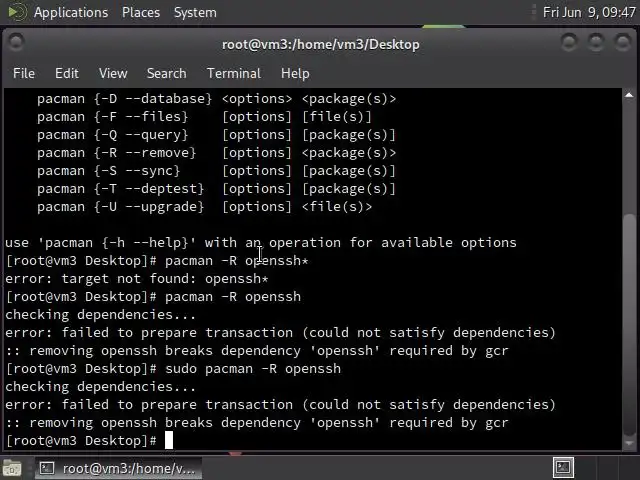Click the terminal command prompt cursor
The image size is (640, 480).
tap(169, 440)
